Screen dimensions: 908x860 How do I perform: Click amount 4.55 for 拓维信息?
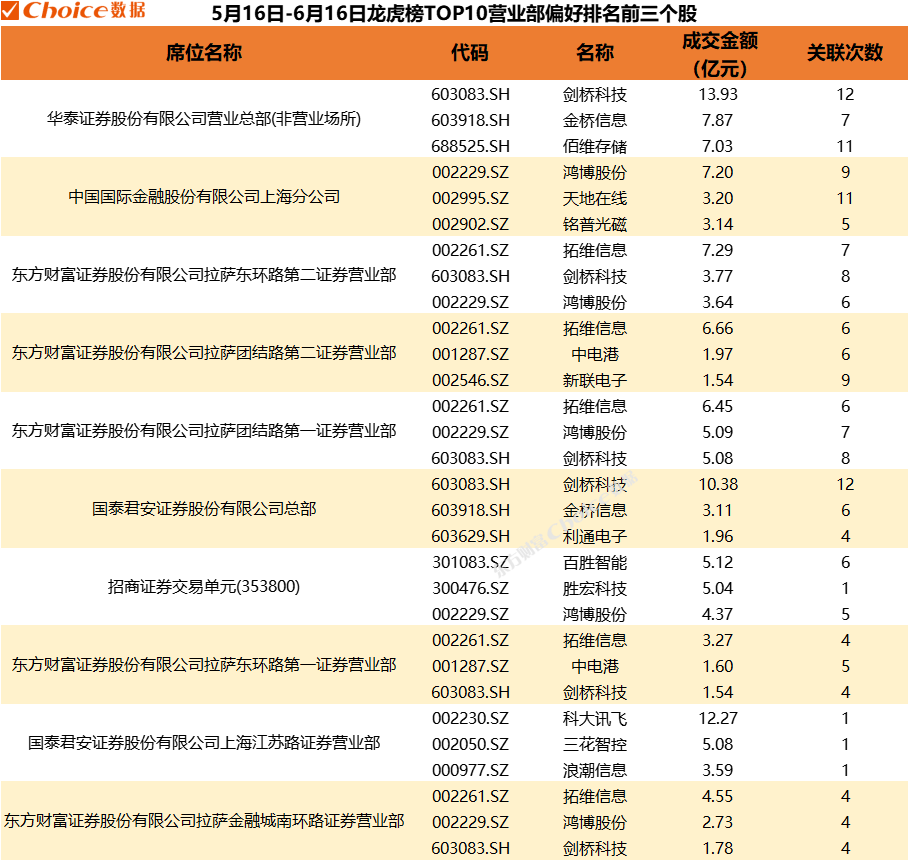(x=718, y=796)
